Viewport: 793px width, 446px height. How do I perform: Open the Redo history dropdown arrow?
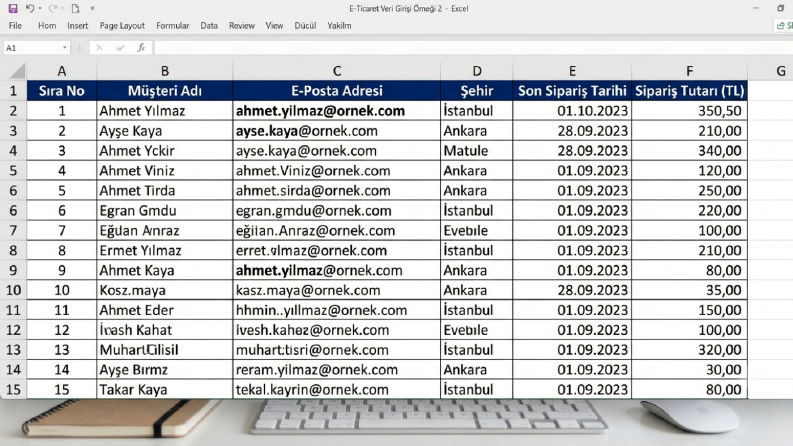[x=62, y=9]
